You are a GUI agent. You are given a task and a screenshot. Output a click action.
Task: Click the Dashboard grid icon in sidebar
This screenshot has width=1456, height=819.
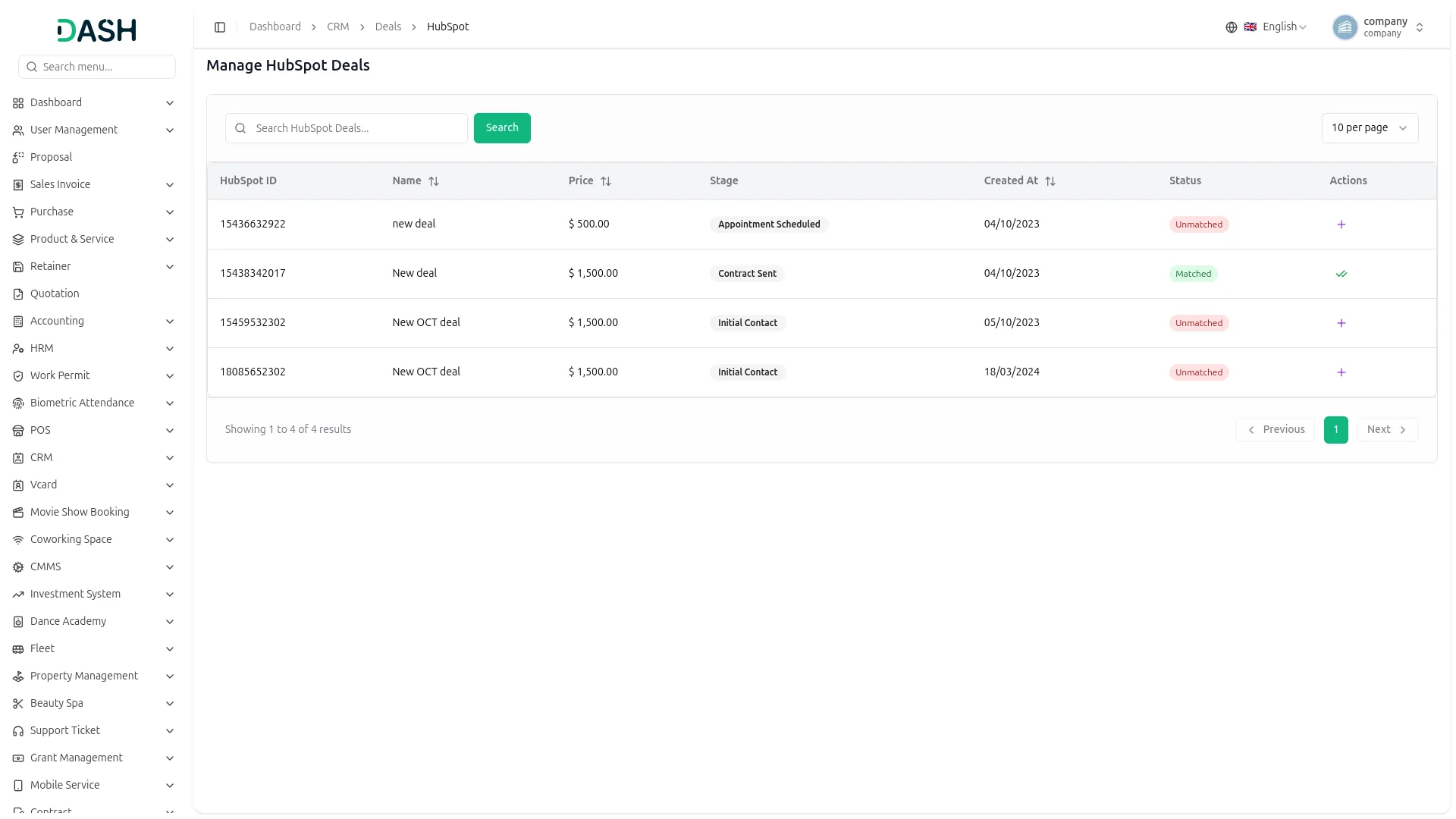[18, 103]
